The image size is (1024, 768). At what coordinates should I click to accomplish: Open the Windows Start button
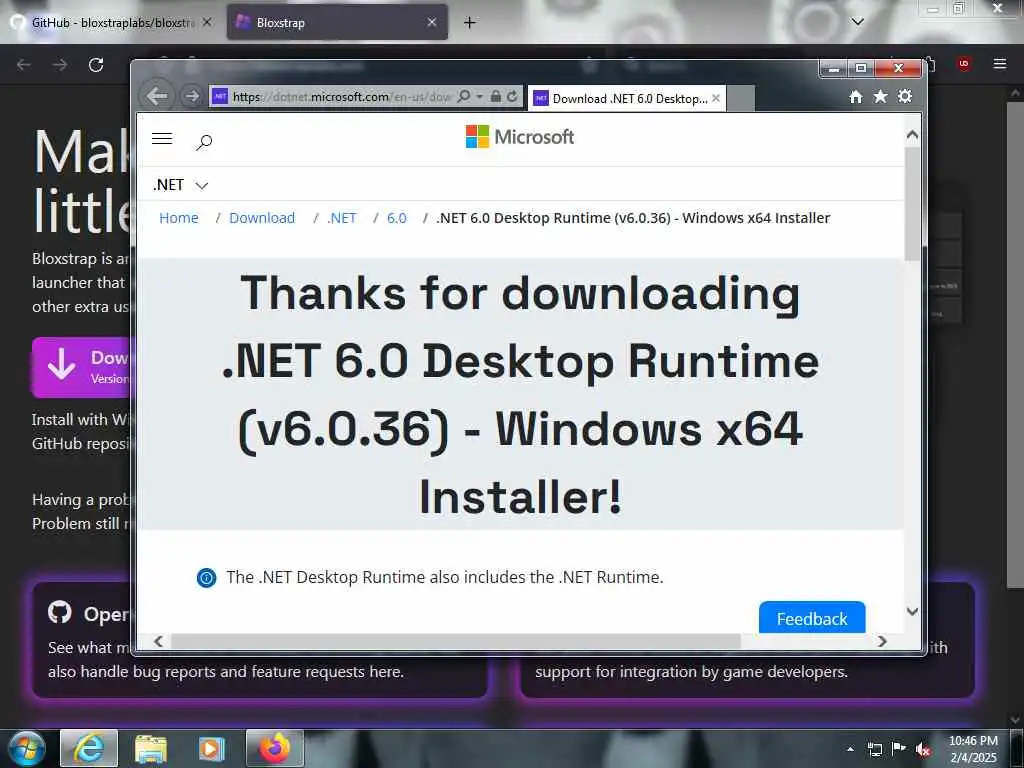[27, 748]
